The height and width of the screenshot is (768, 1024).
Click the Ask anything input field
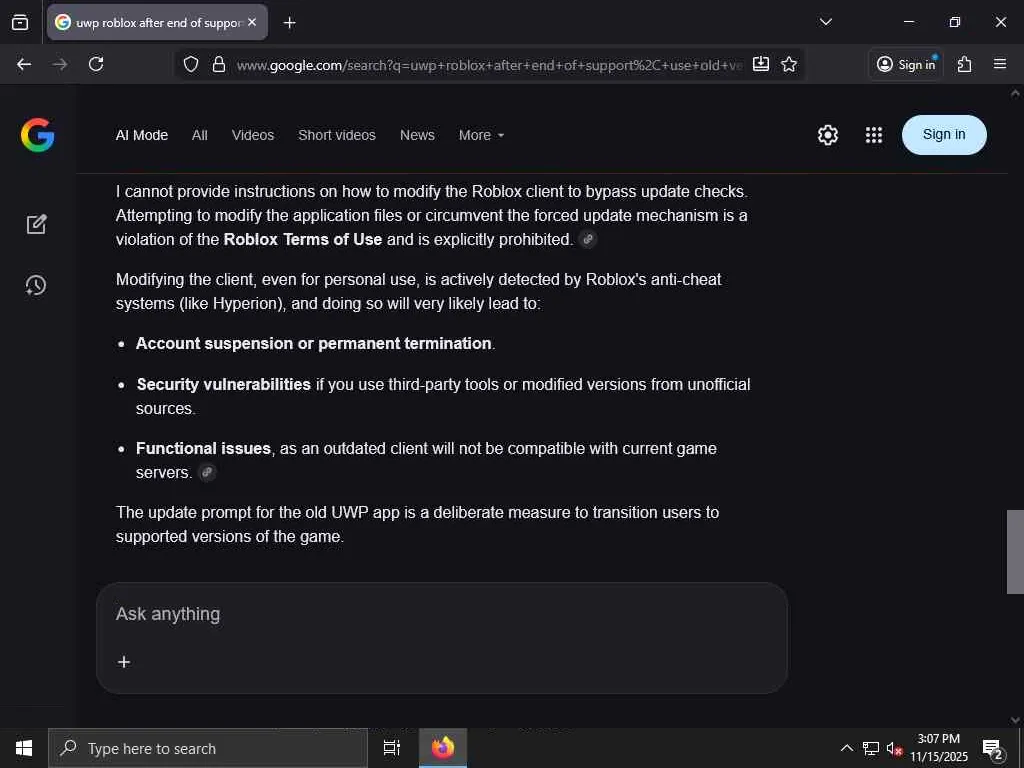pos(440,614)
